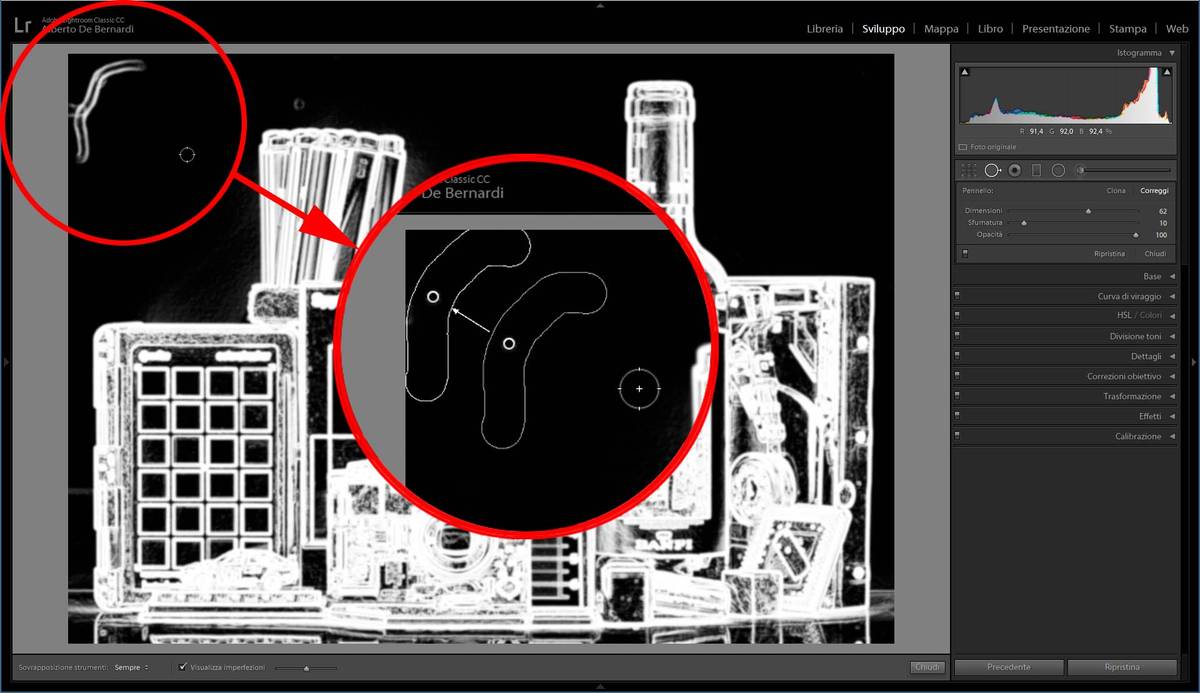Viewport: 1200px width, 693px height.
Task: Select the Crop overlay tool icon
Action: (x=968, y=171)
